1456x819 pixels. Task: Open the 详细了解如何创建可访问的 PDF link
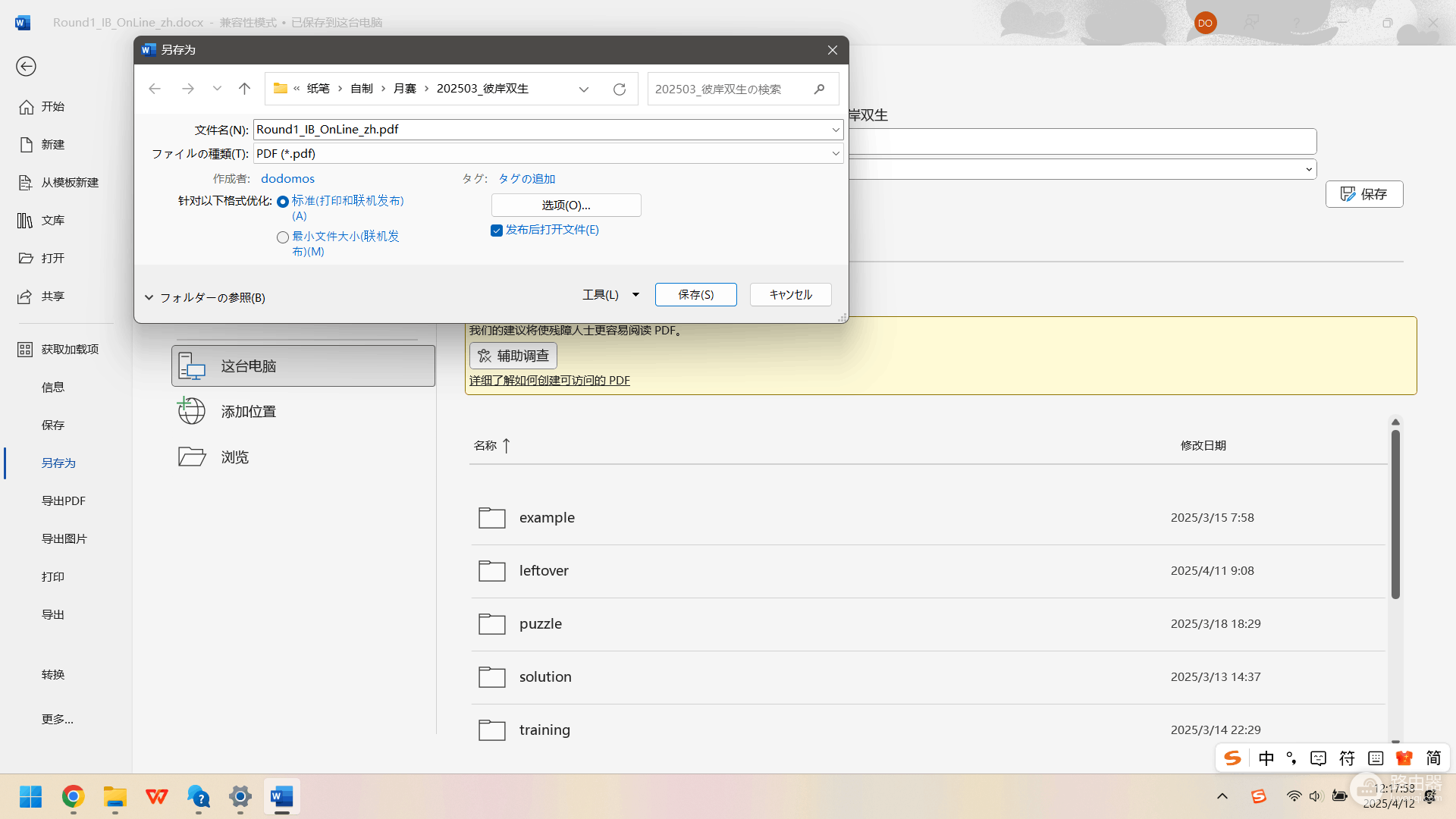point(550,381)
